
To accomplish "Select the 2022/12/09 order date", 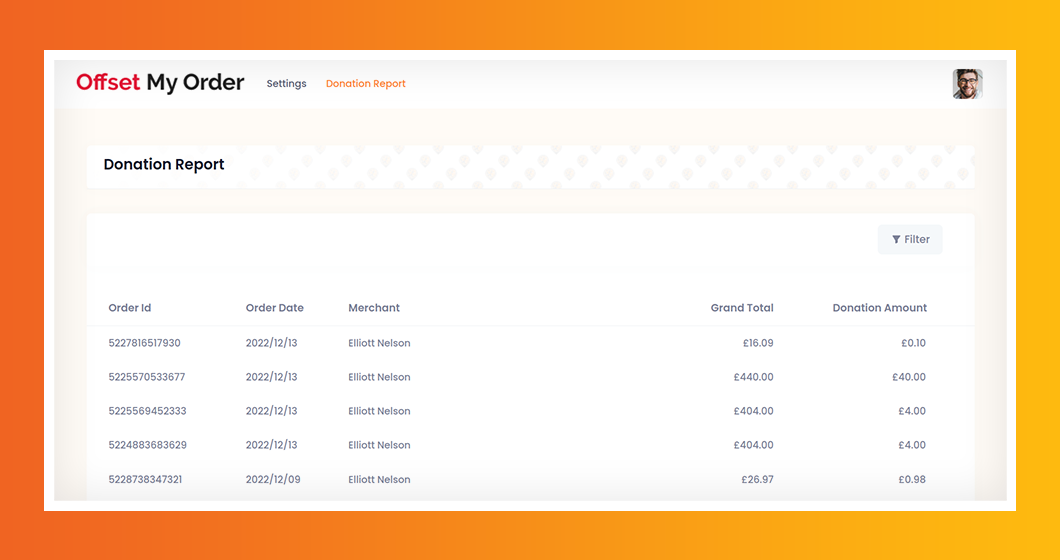I will click(272, 479).
